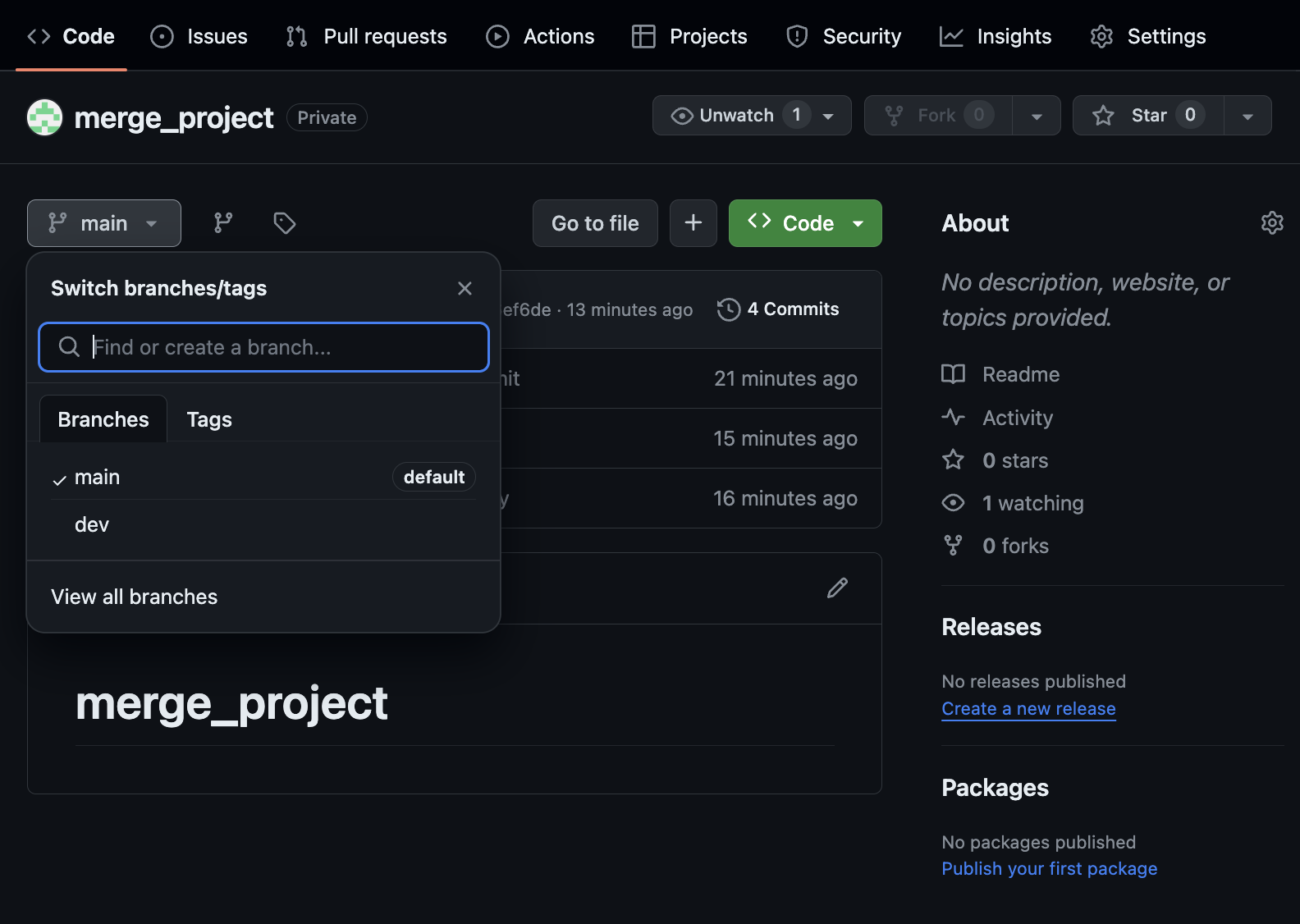Click the merge_project repository avatar
The height and width of the screenshot is (924, 1300).
45,117
